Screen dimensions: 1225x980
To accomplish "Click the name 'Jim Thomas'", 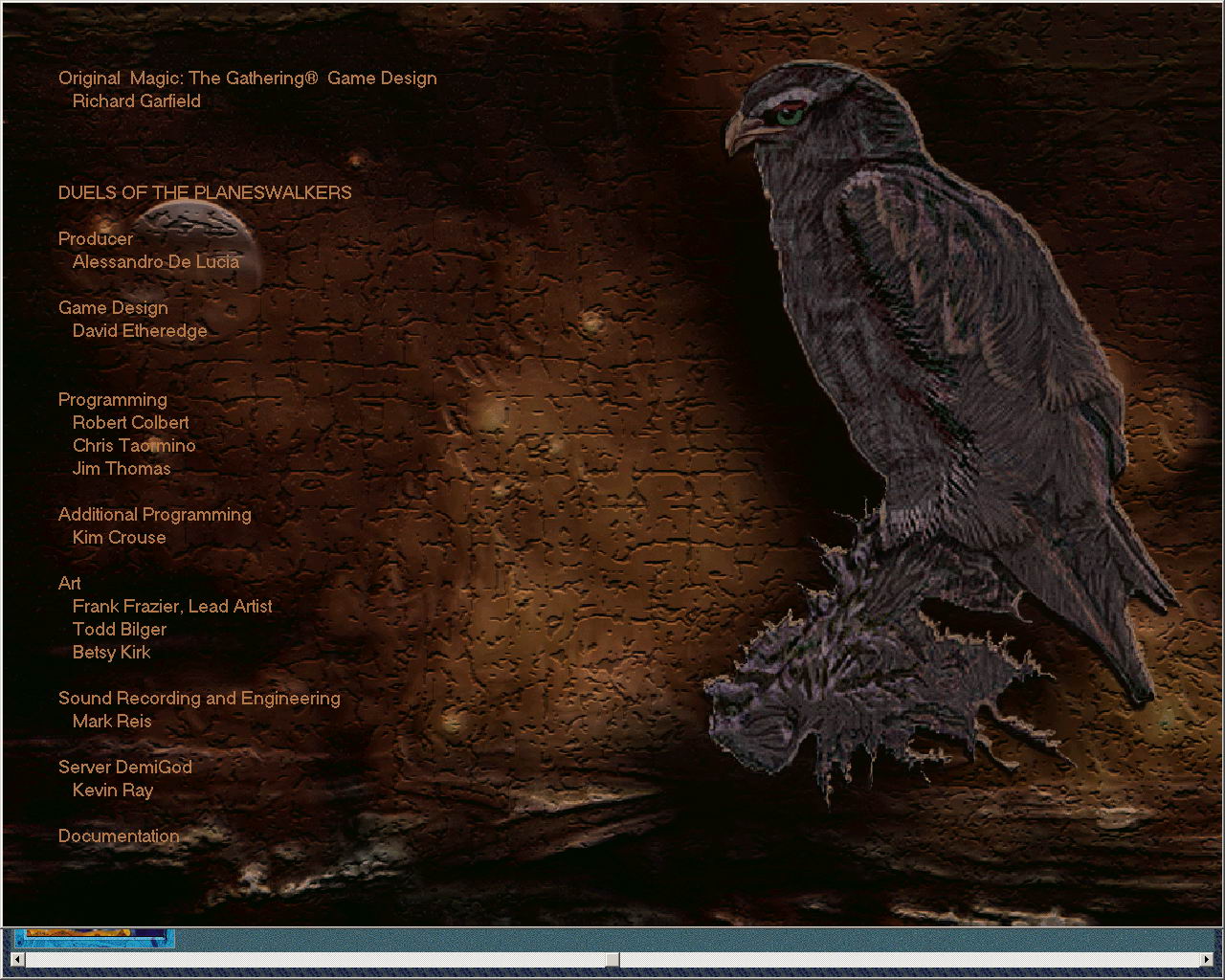I will pyautogui.click(x=122, y=468).
